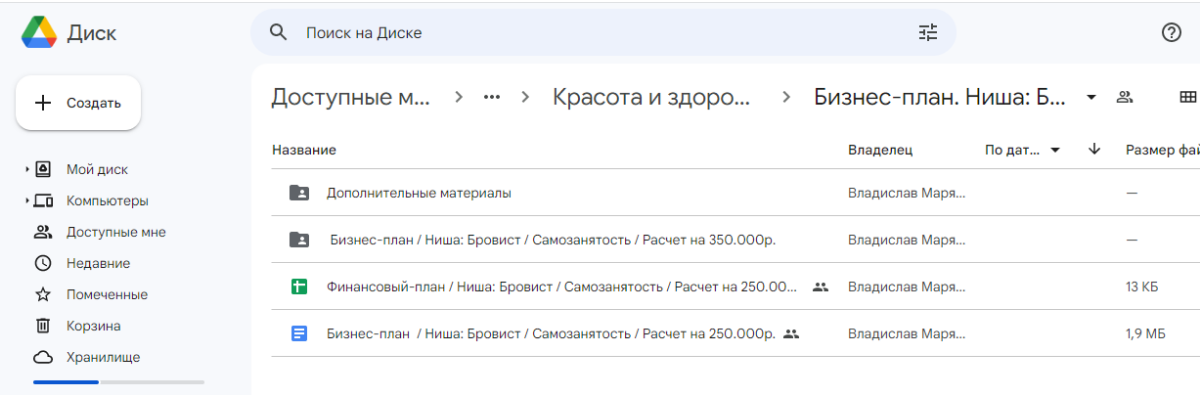The height and width of the screenshot is (395, 1200).
Task: Expand the Мой диск tree arrow
Action: 27,170
